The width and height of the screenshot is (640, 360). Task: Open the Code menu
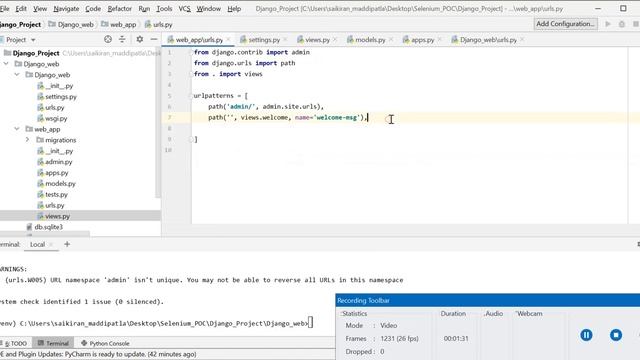93,9
